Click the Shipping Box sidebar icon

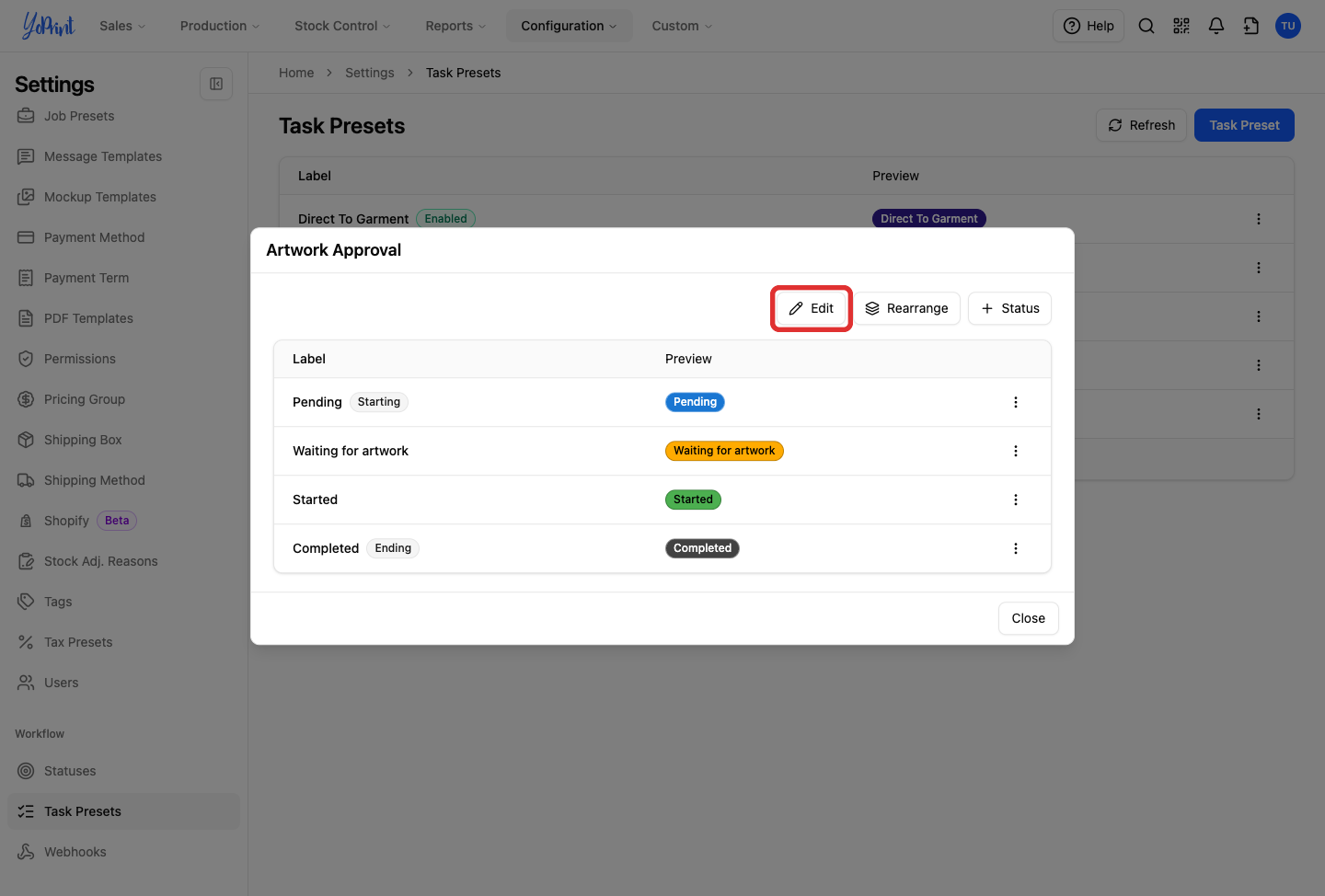pos(26,440)
